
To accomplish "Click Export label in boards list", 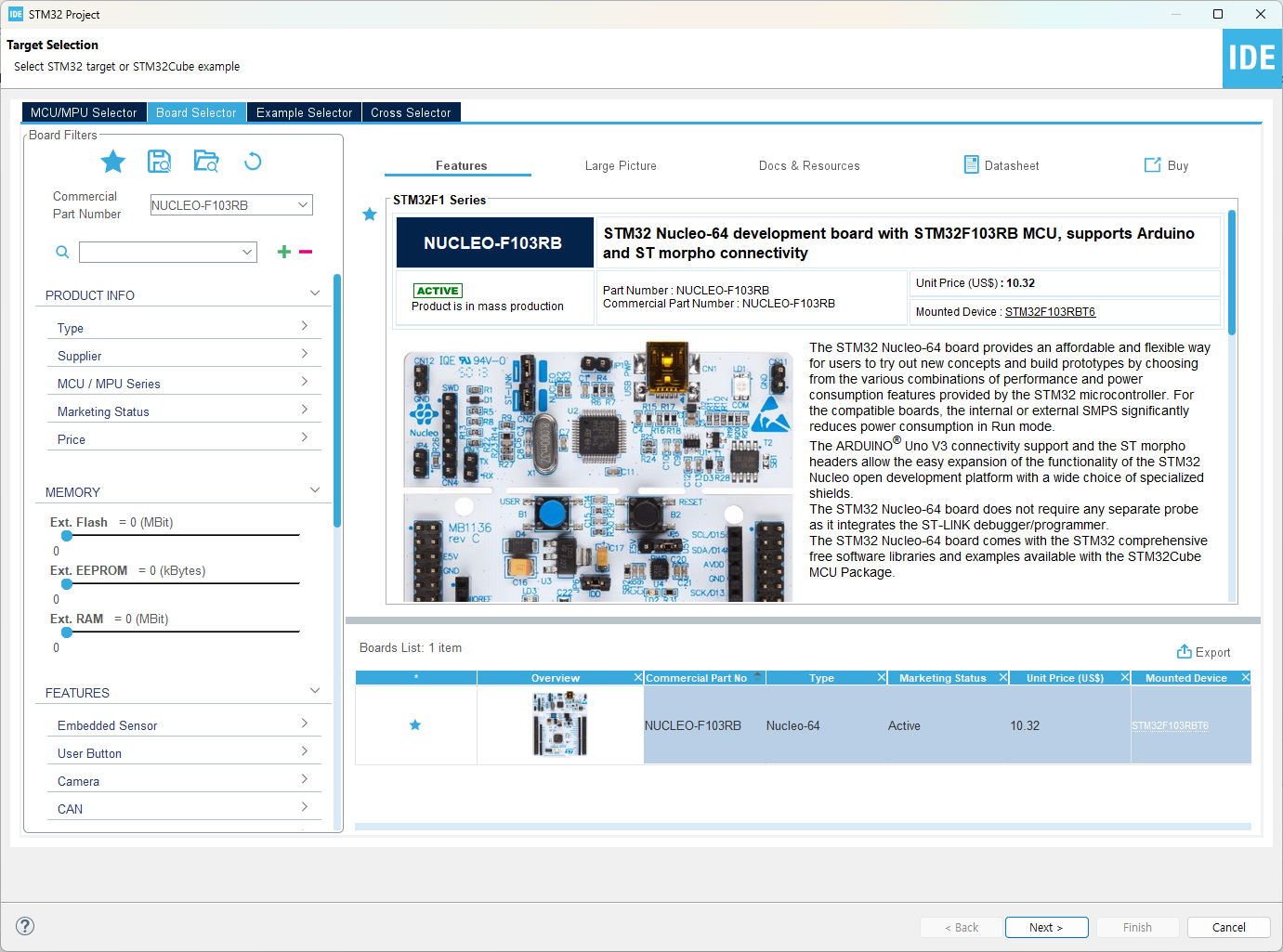I will tap(1212, 652).
